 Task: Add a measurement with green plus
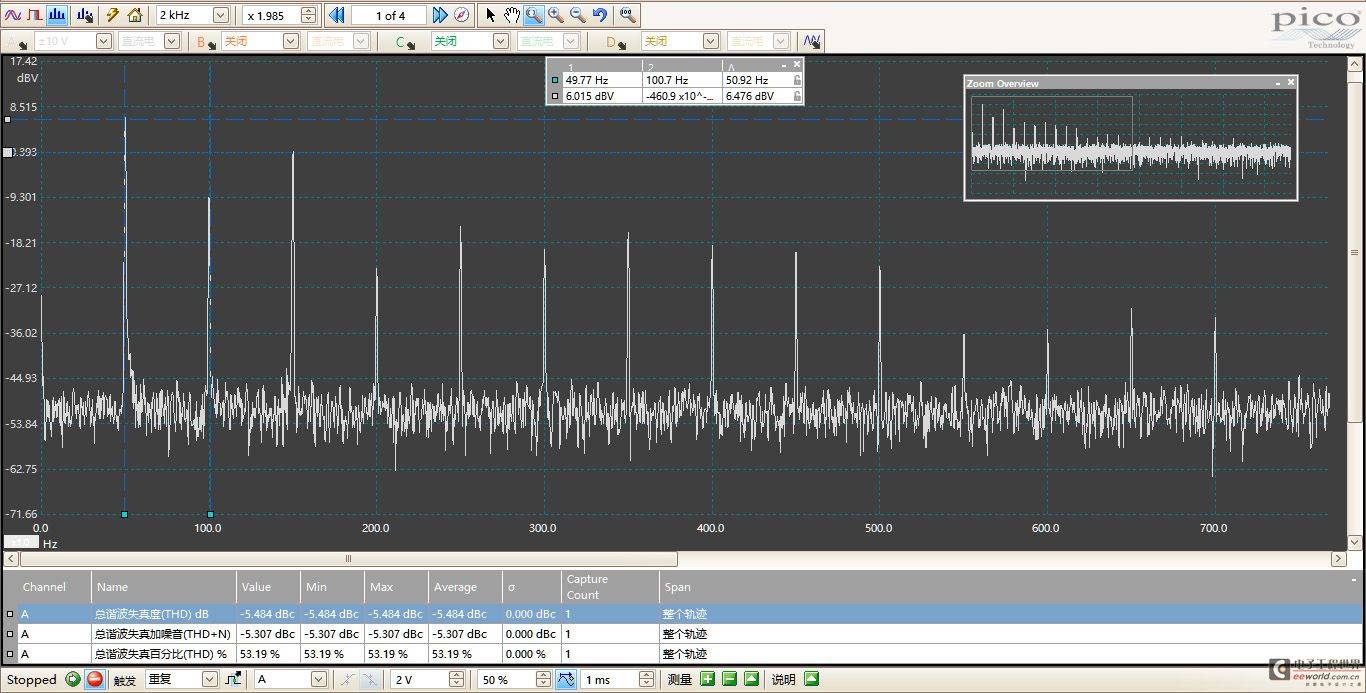tap(707, 679)
